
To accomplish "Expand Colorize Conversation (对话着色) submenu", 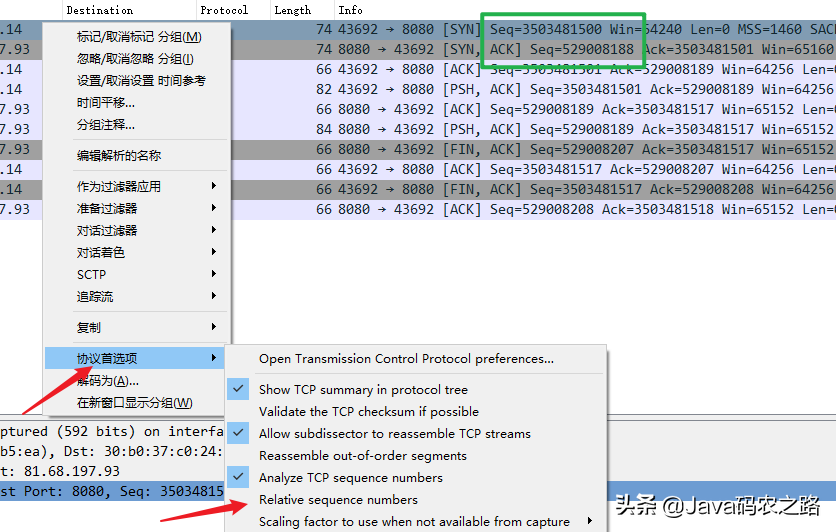I will point(138,252).
